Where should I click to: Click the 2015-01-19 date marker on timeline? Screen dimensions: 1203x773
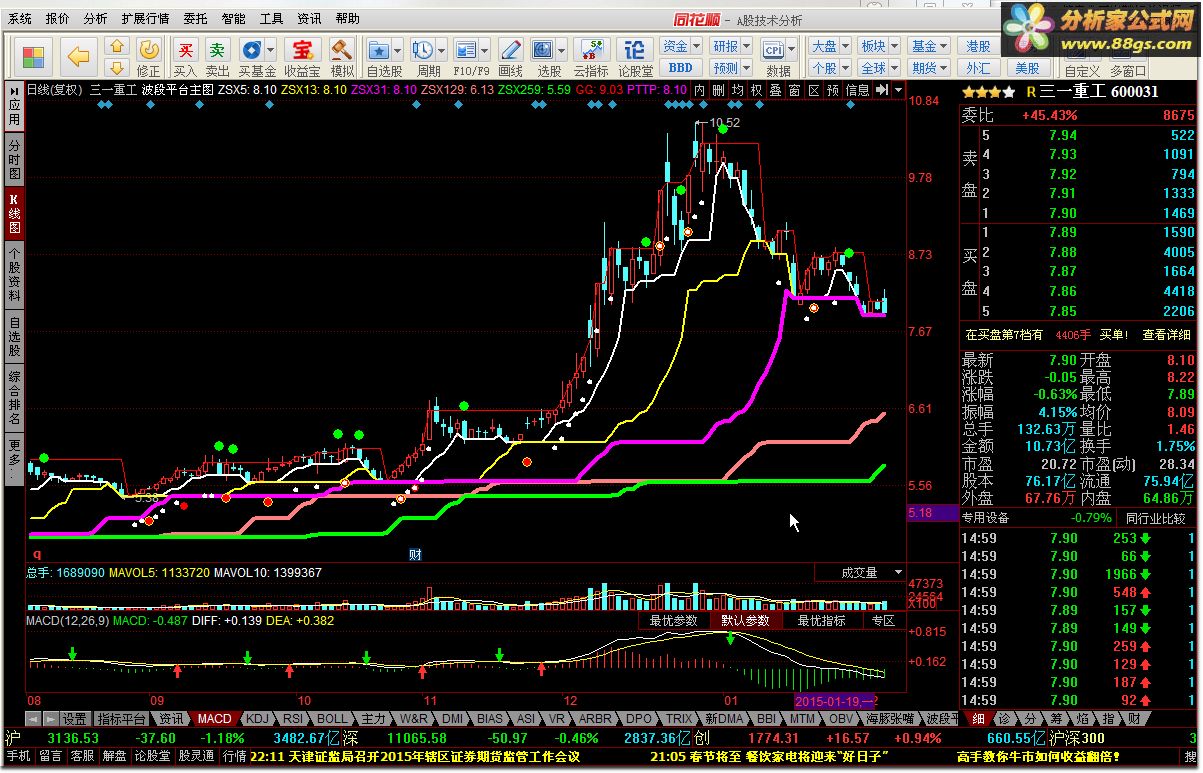[835, 701]
